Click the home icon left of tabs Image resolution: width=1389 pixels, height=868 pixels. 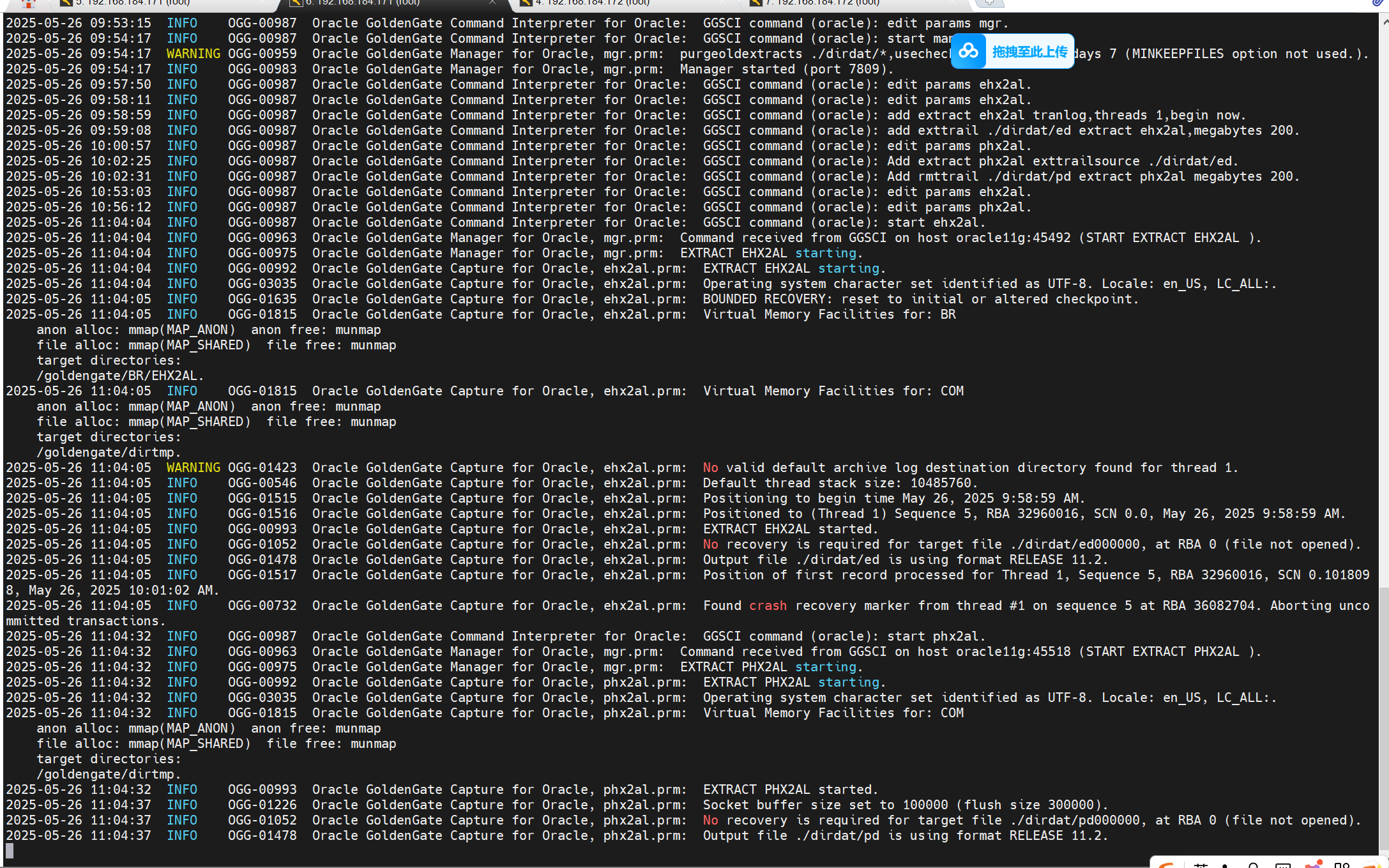tap(28, 3)
